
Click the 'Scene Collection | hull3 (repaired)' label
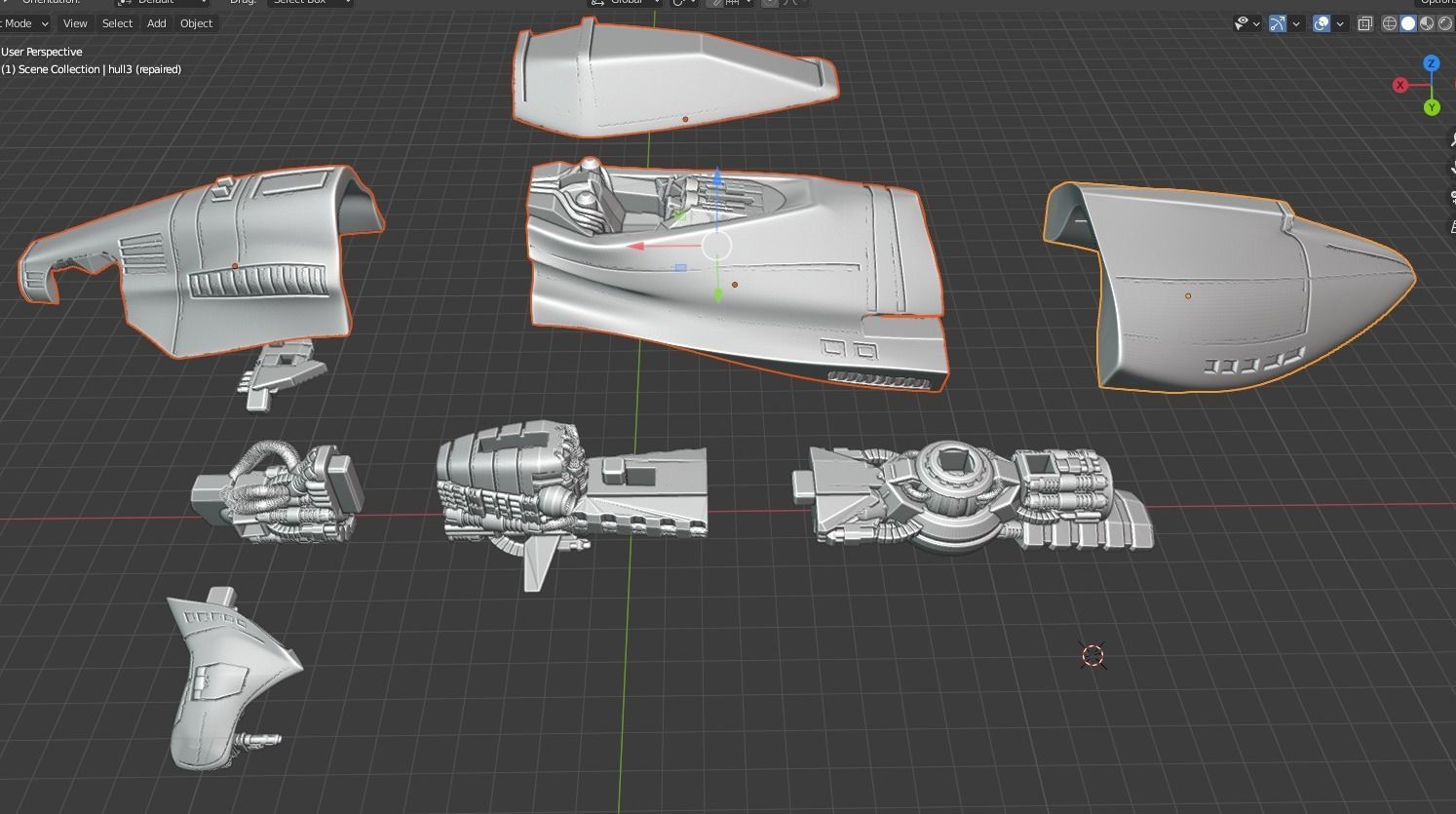tap(92, 69)
